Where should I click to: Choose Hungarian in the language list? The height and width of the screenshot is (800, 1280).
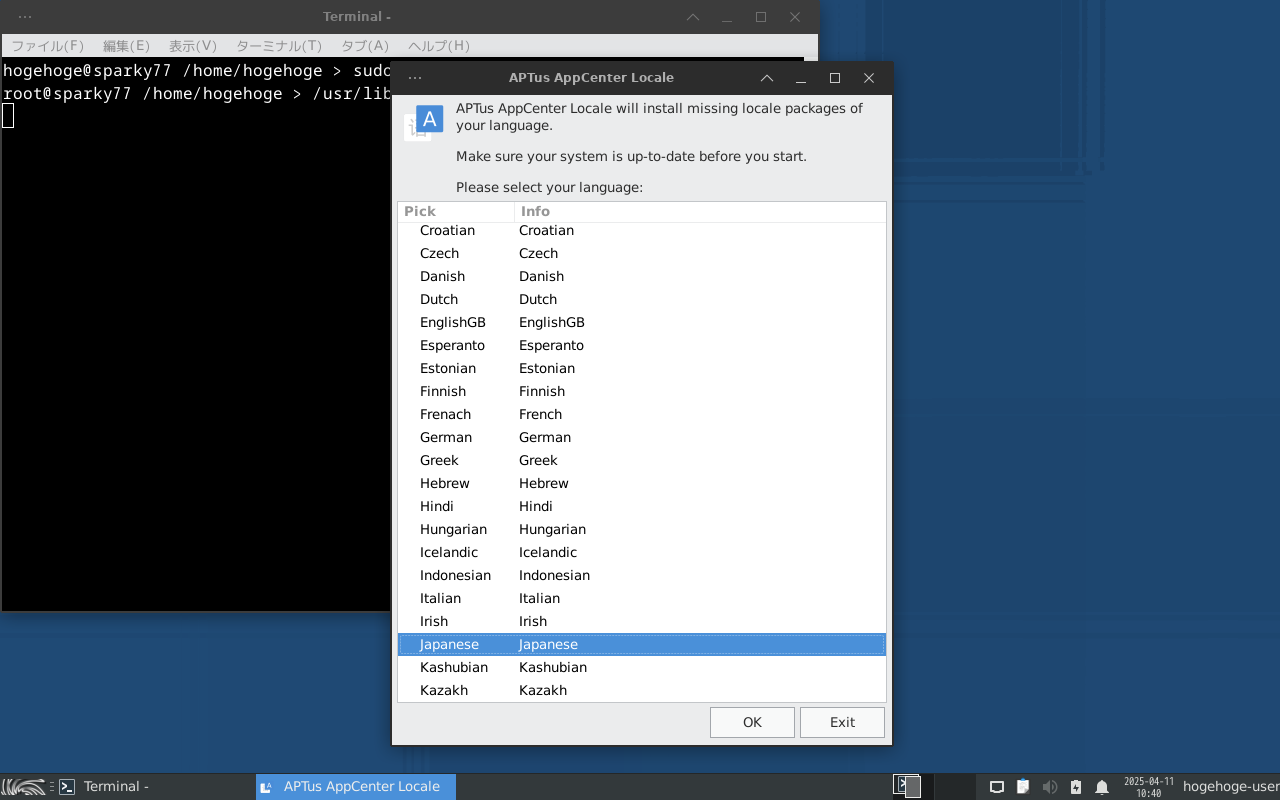point(642,529)
